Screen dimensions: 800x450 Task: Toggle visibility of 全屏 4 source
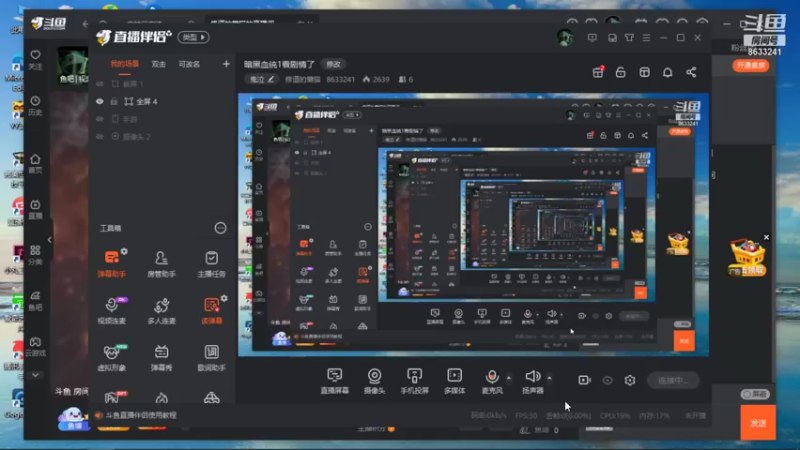tap(99, 102)
